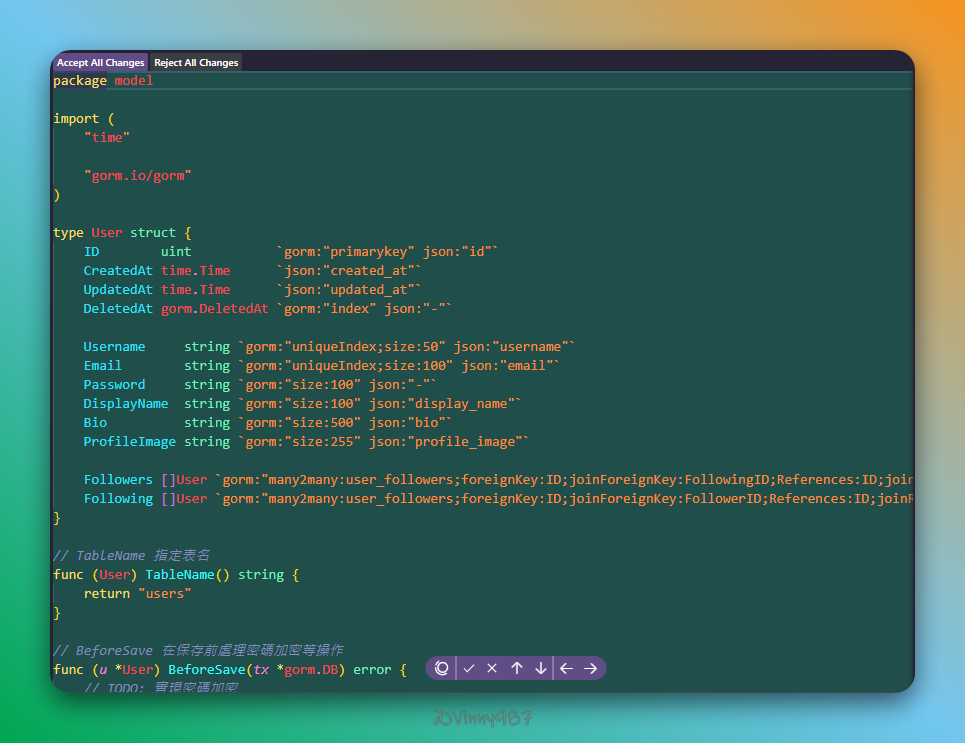Click the User struct name in type declaration
The image size is (965, 743).
[107, 232]
